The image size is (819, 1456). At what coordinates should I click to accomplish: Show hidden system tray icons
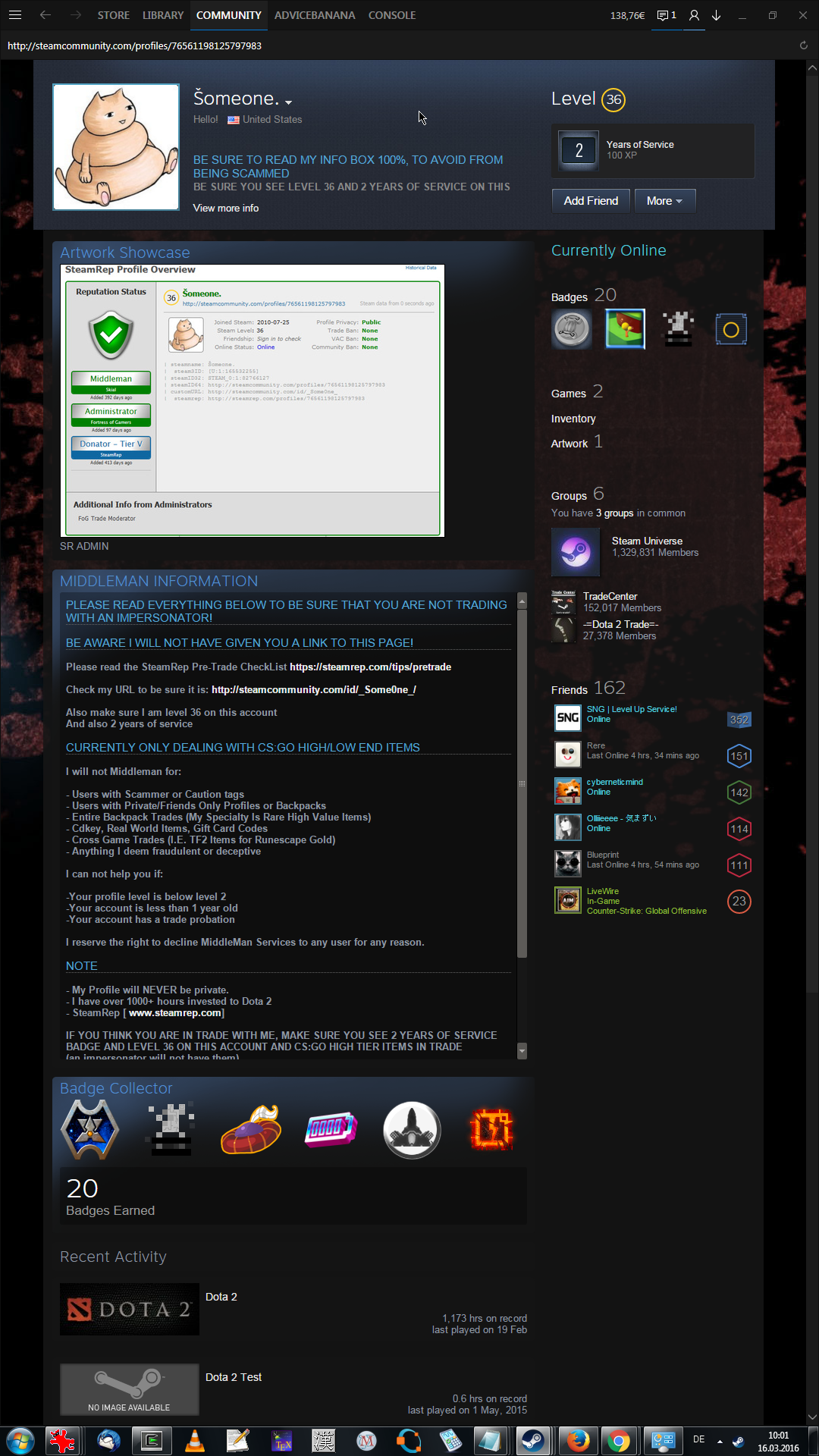(x=720, y=1441)
